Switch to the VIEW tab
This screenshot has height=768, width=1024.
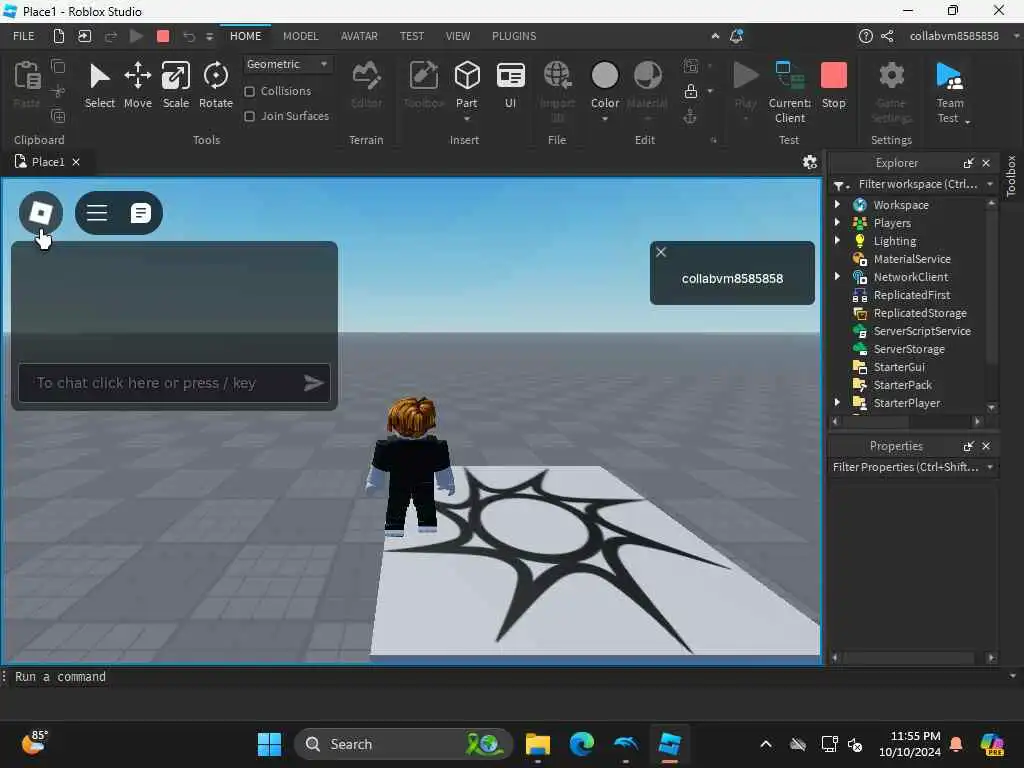458,37
